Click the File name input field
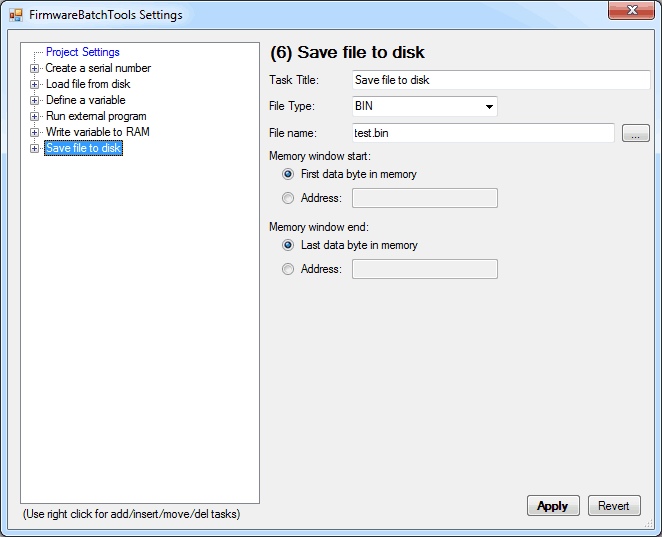The width and height of the screenshot is (662, 537). (482, 133)
